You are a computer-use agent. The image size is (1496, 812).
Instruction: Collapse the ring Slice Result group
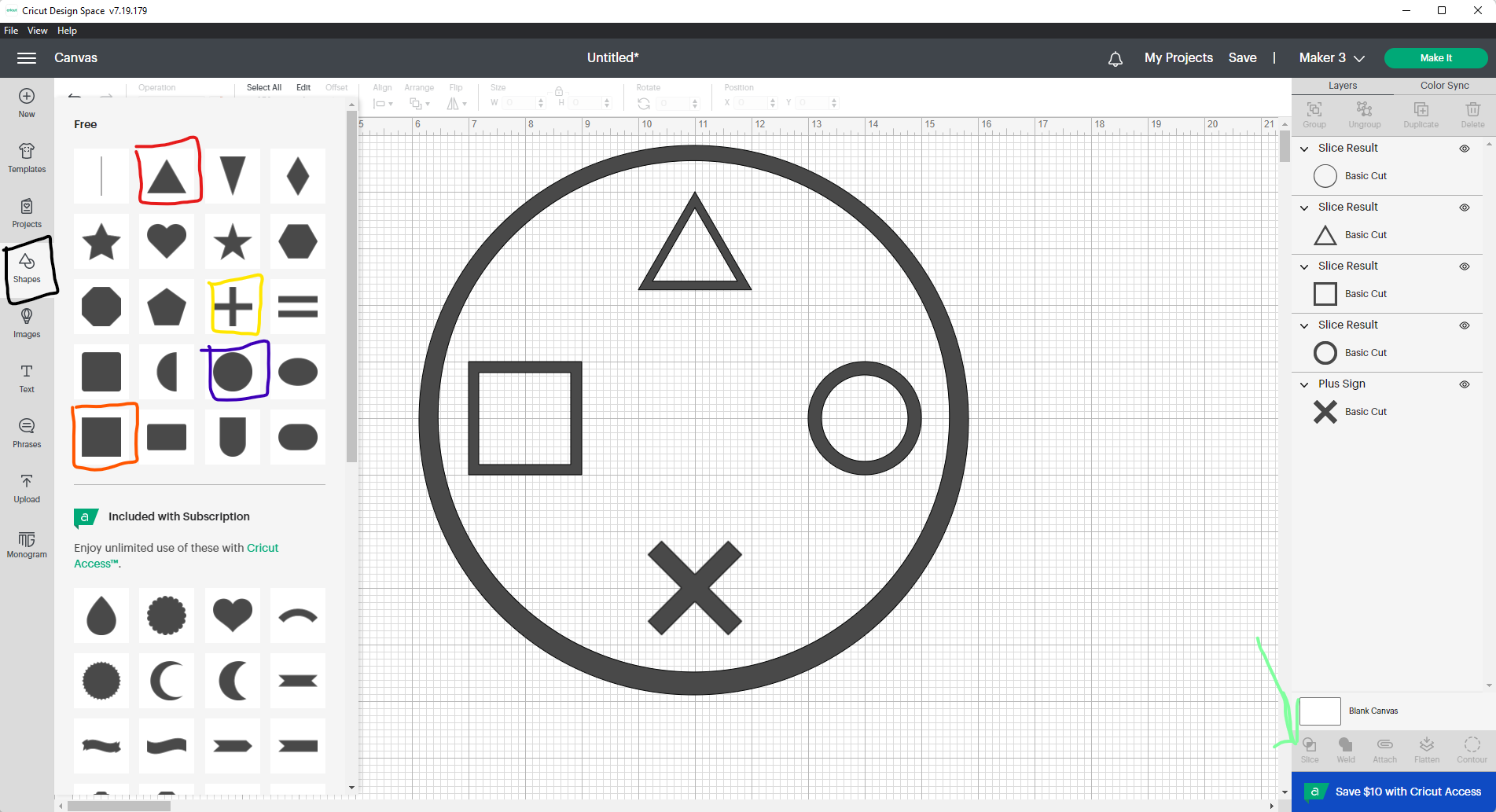(x=1304, y=325)
